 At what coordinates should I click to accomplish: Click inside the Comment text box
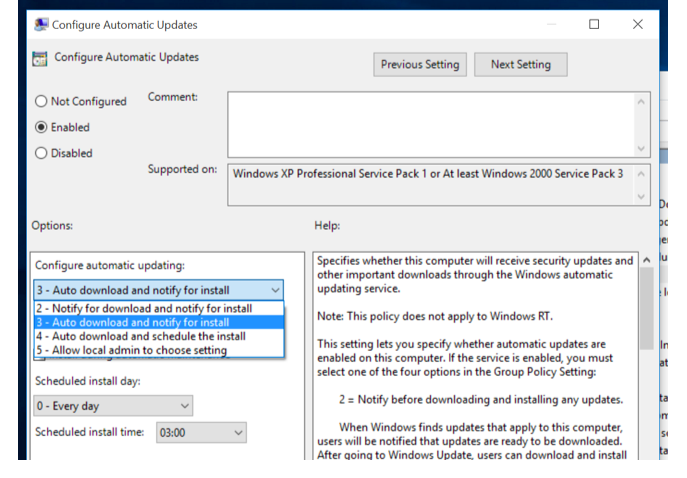(431, 124)
